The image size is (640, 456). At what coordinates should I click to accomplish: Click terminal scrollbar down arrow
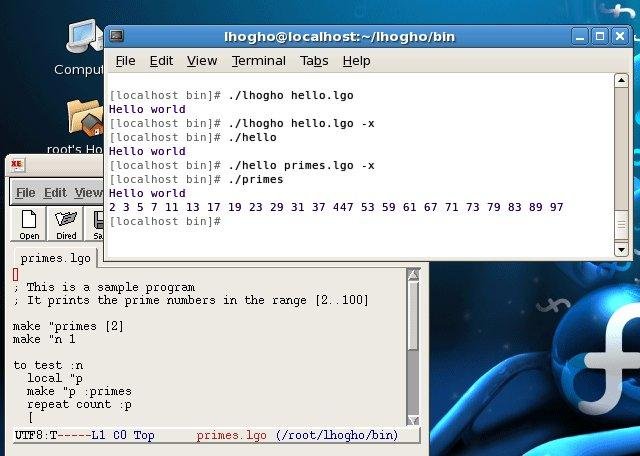[621, 249]
